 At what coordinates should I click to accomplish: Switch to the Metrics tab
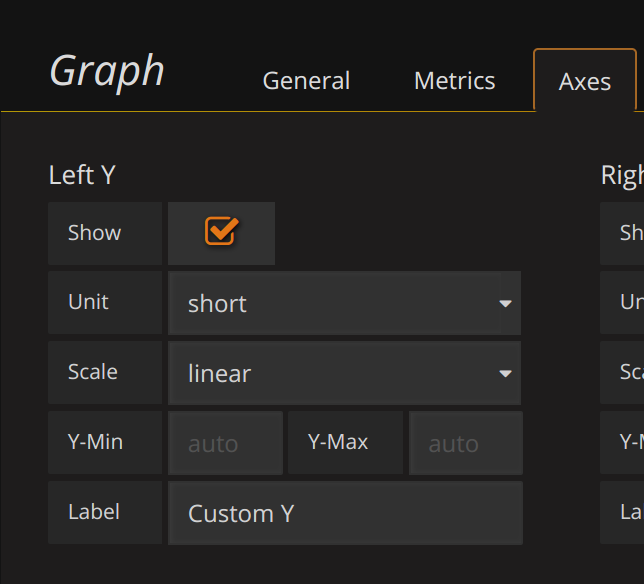pos(454,81)
